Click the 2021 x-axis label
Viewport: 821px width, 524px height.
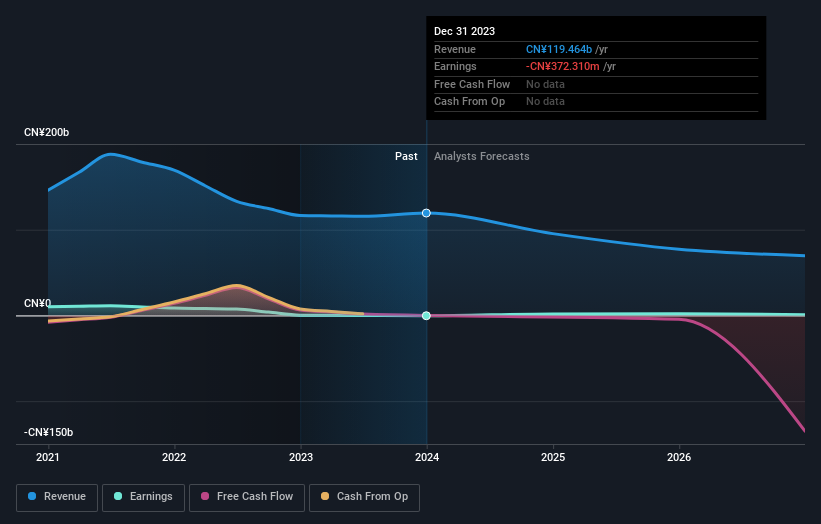[48, 458]
